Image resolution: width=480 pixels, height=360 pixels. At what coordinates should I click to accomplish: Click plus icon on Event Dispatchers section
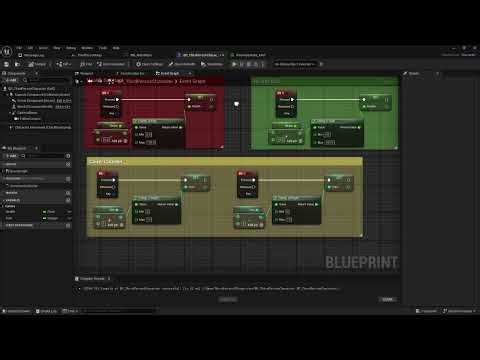coord(68,226)
